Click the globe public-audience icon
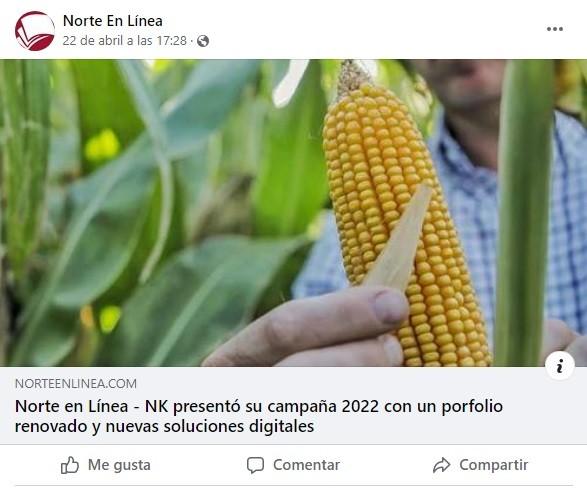Viewport: 587px width, 491px height. coord(203,41)
